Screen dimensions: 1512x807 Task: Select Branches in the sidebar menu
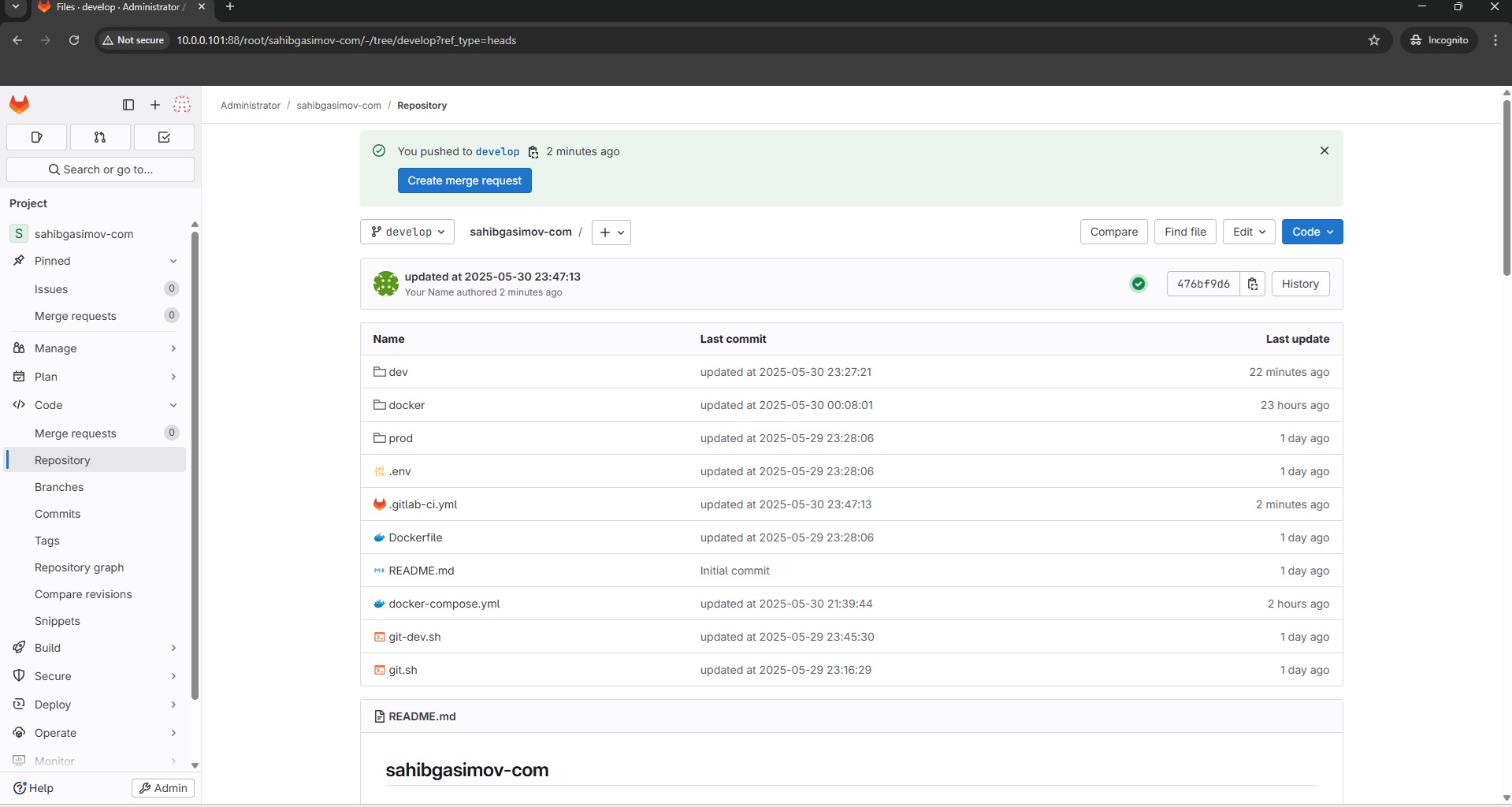coord(58,487)
